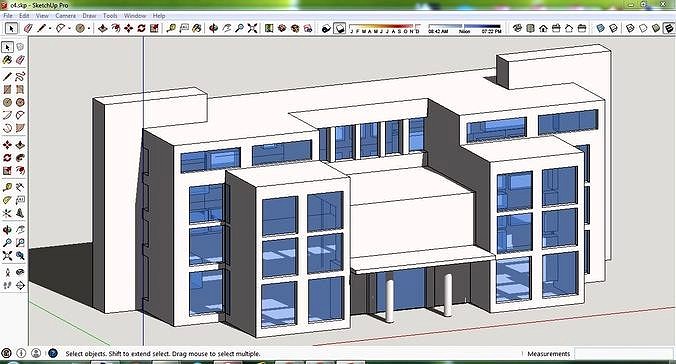Select Zoom Window in the left palette

click(20, 243)
